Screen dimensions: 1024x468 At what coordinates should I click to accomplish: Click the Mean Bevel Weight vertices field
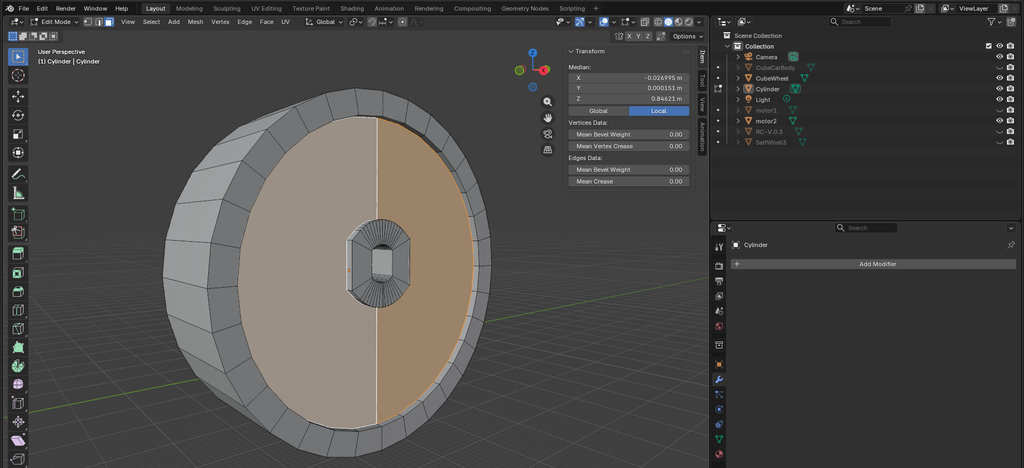pyautogui.click(x=628, y=134)
